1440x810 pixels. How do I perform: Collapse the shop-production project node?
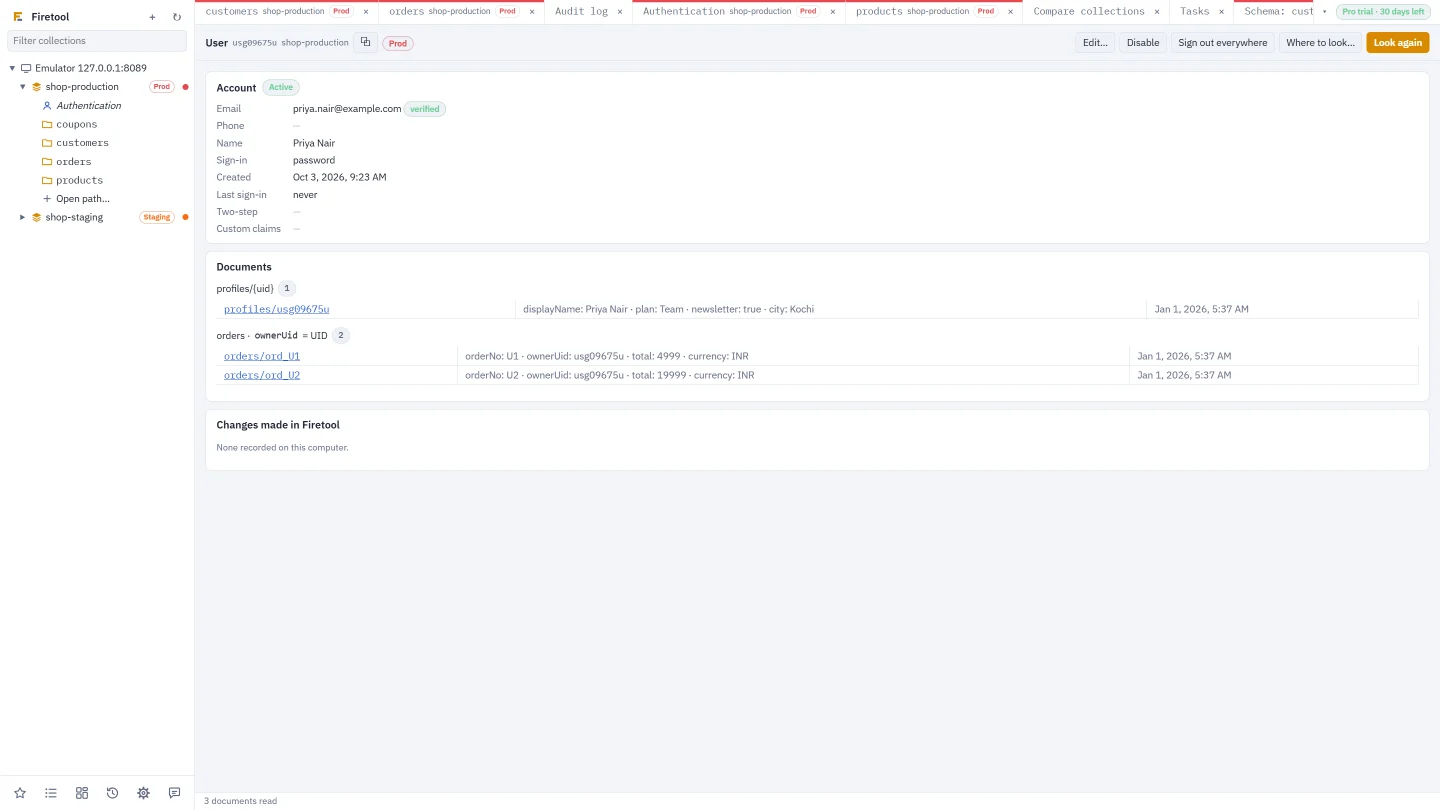(x=23, y=87)
